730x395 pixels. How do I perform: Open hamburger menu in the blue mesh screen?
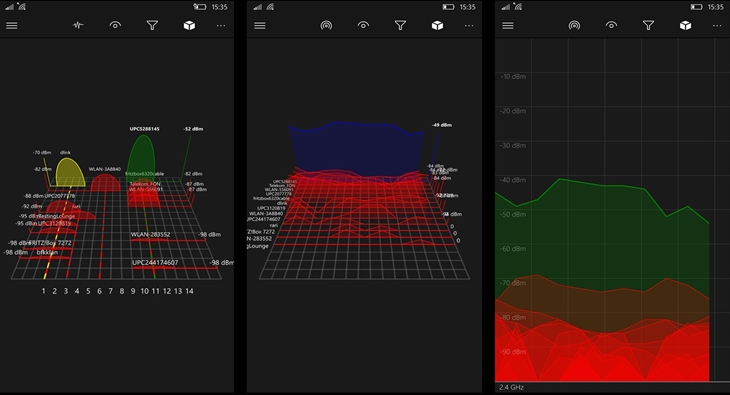click(260, 26)
